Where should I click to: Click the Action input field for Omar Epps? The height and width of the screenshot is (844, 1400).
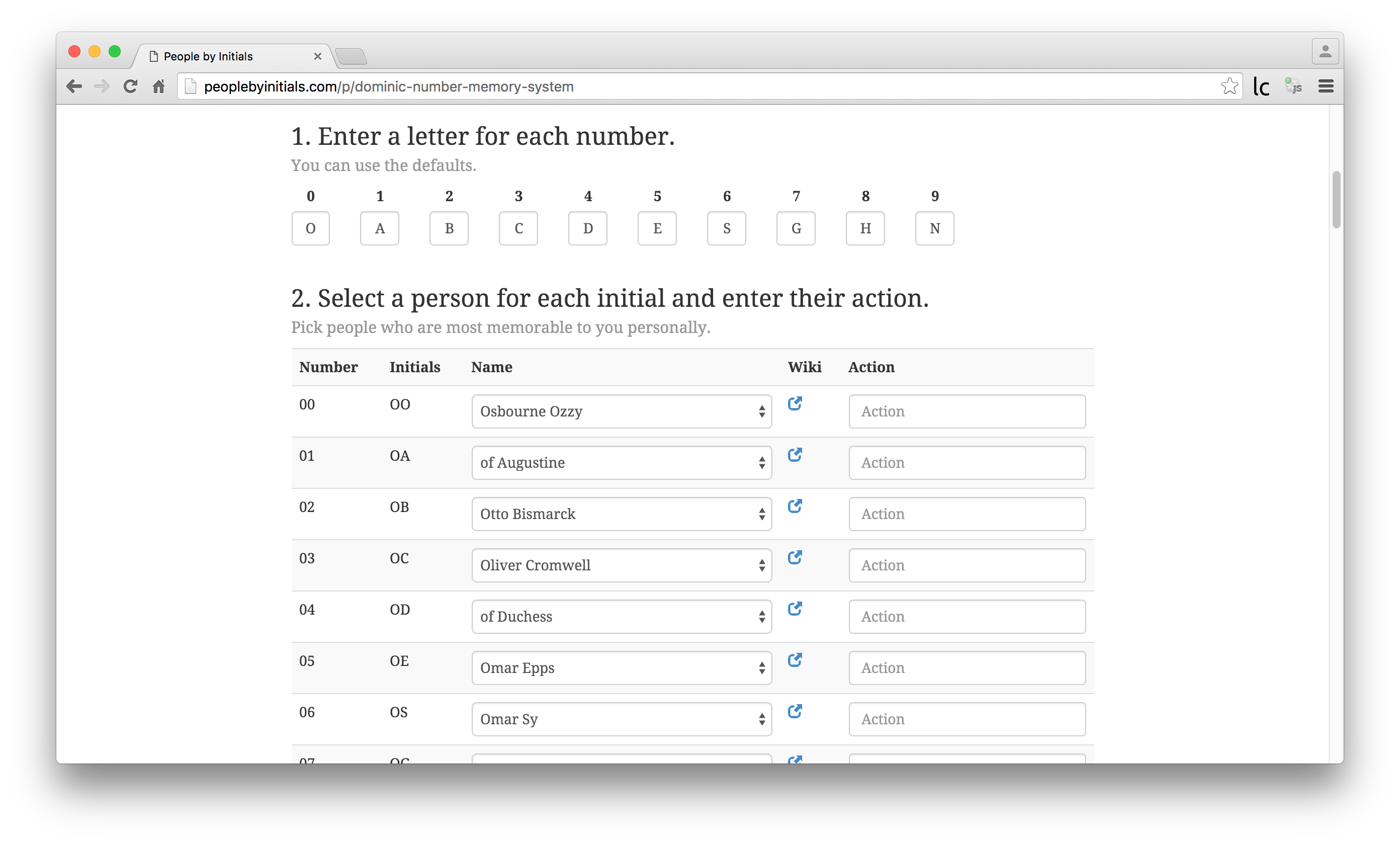(967, 668)
